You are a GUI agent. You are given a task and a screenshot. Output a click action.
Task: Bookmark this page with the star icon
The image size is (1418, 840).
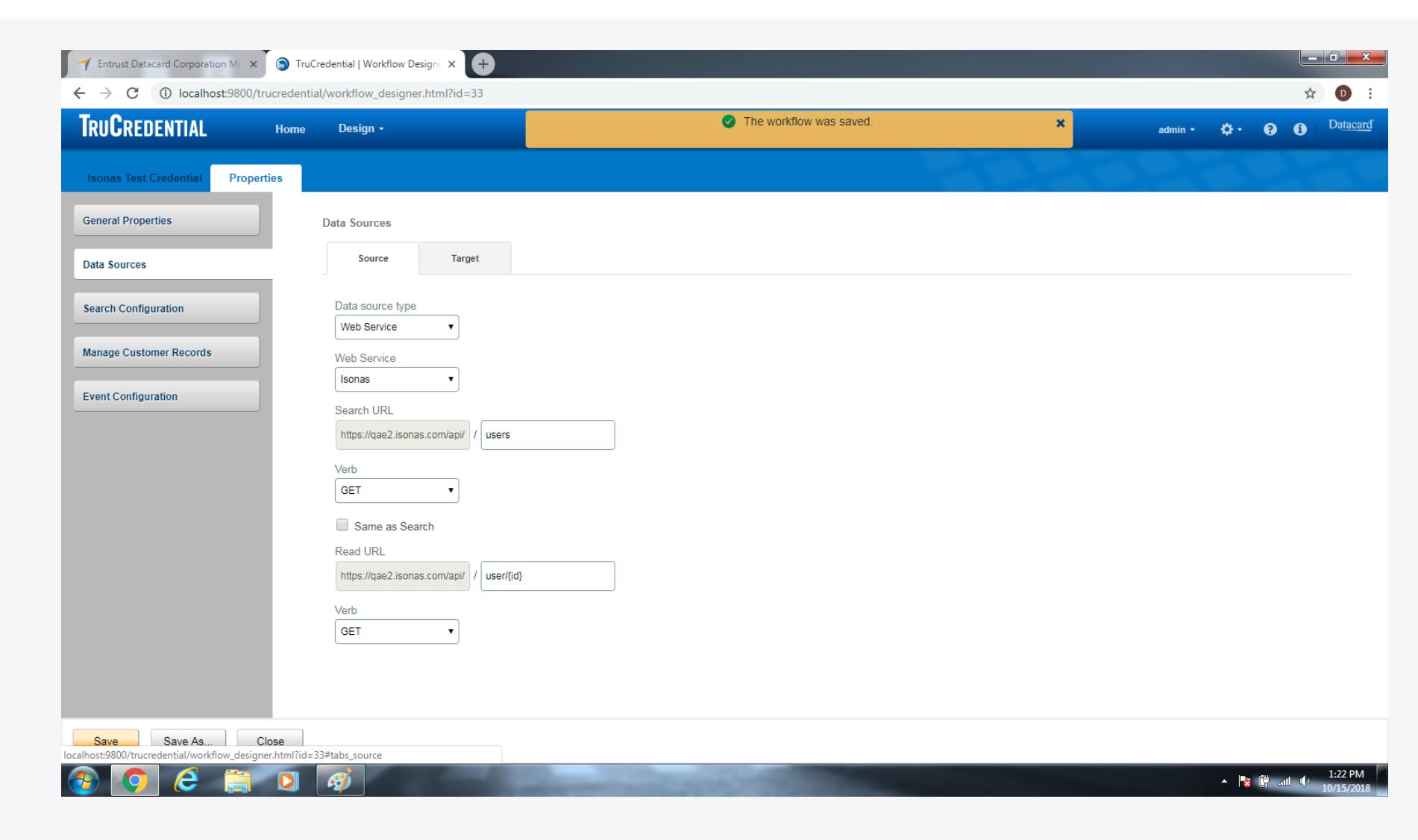click(x=1309, y=93)
